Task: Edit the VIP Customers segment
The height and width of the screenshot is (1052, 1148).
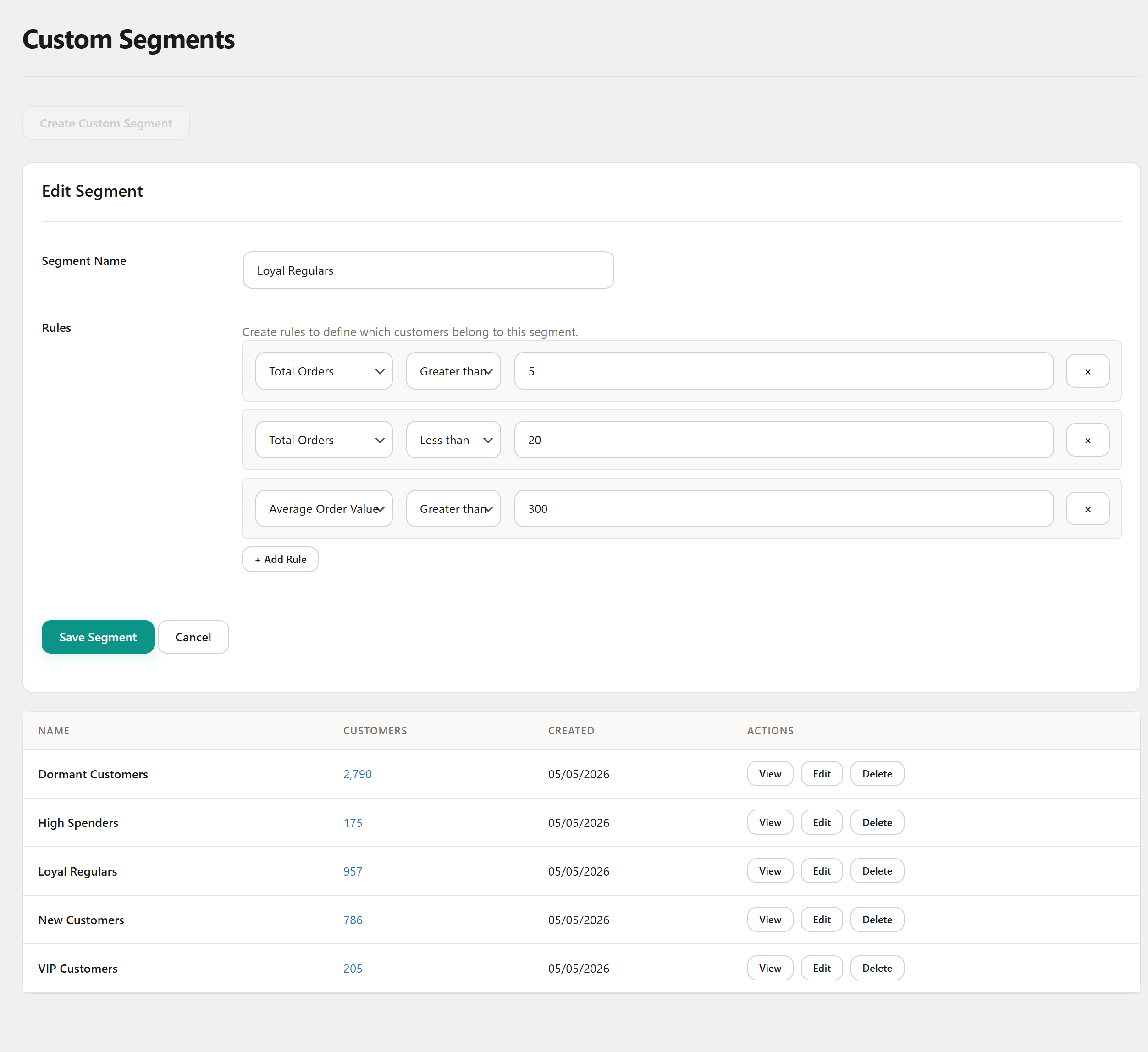Action: click(822, 968)
